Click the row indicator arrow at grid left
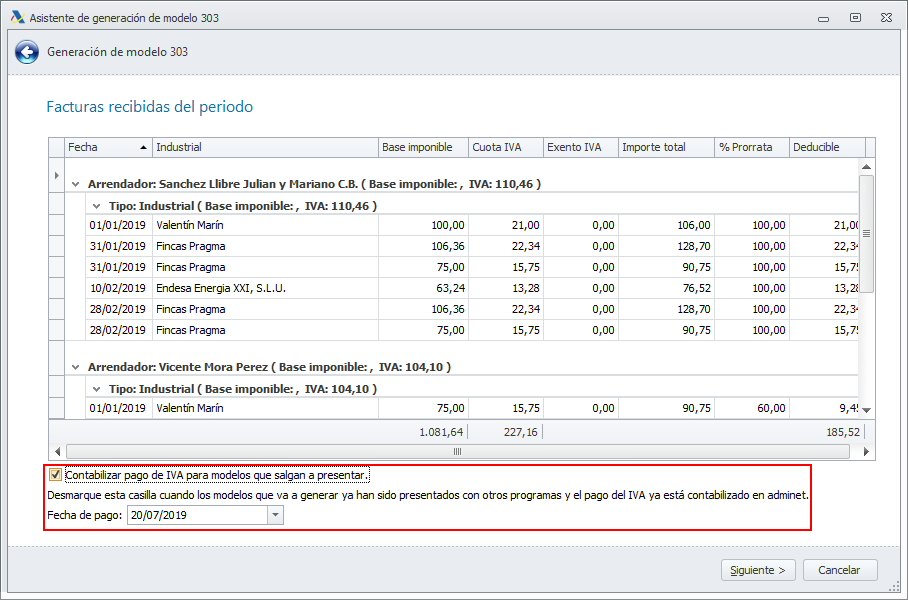 [56, 176]
